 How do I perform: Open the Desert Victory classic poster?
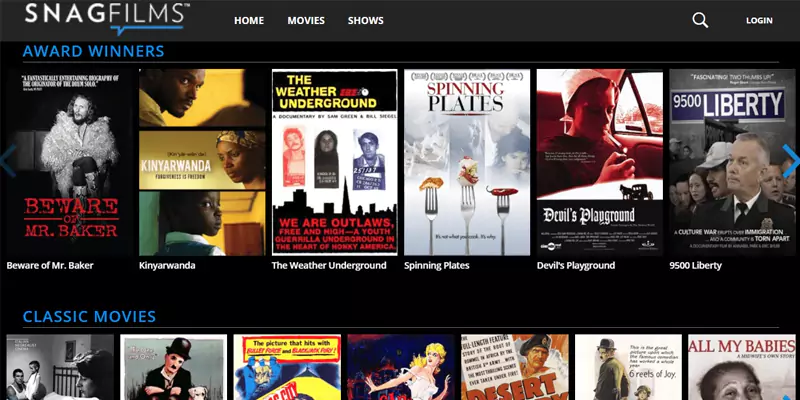pos(515,367)
